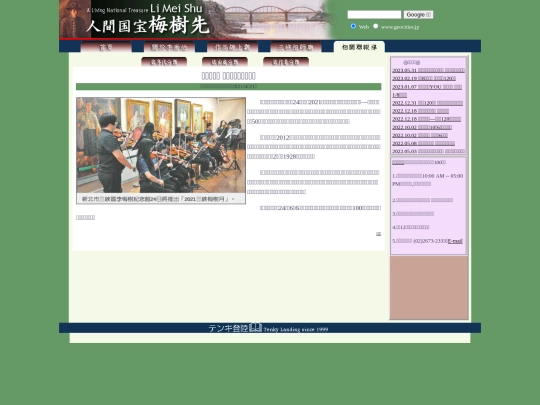
Task: Click the E-mail contact link
Action: (455, 241)
